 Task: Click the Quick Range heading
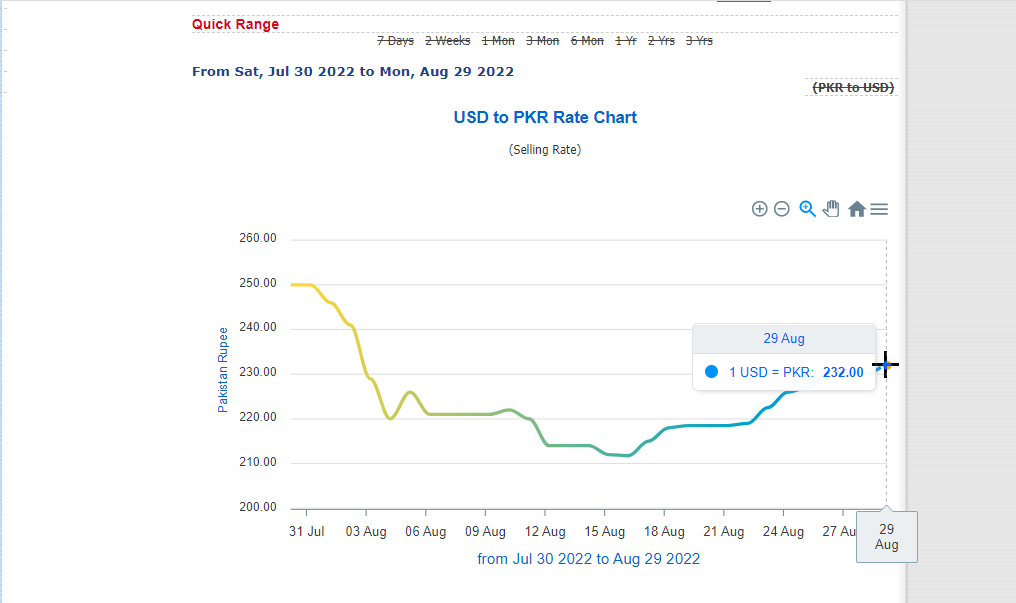pyautogui.click(x=235, y=24)
